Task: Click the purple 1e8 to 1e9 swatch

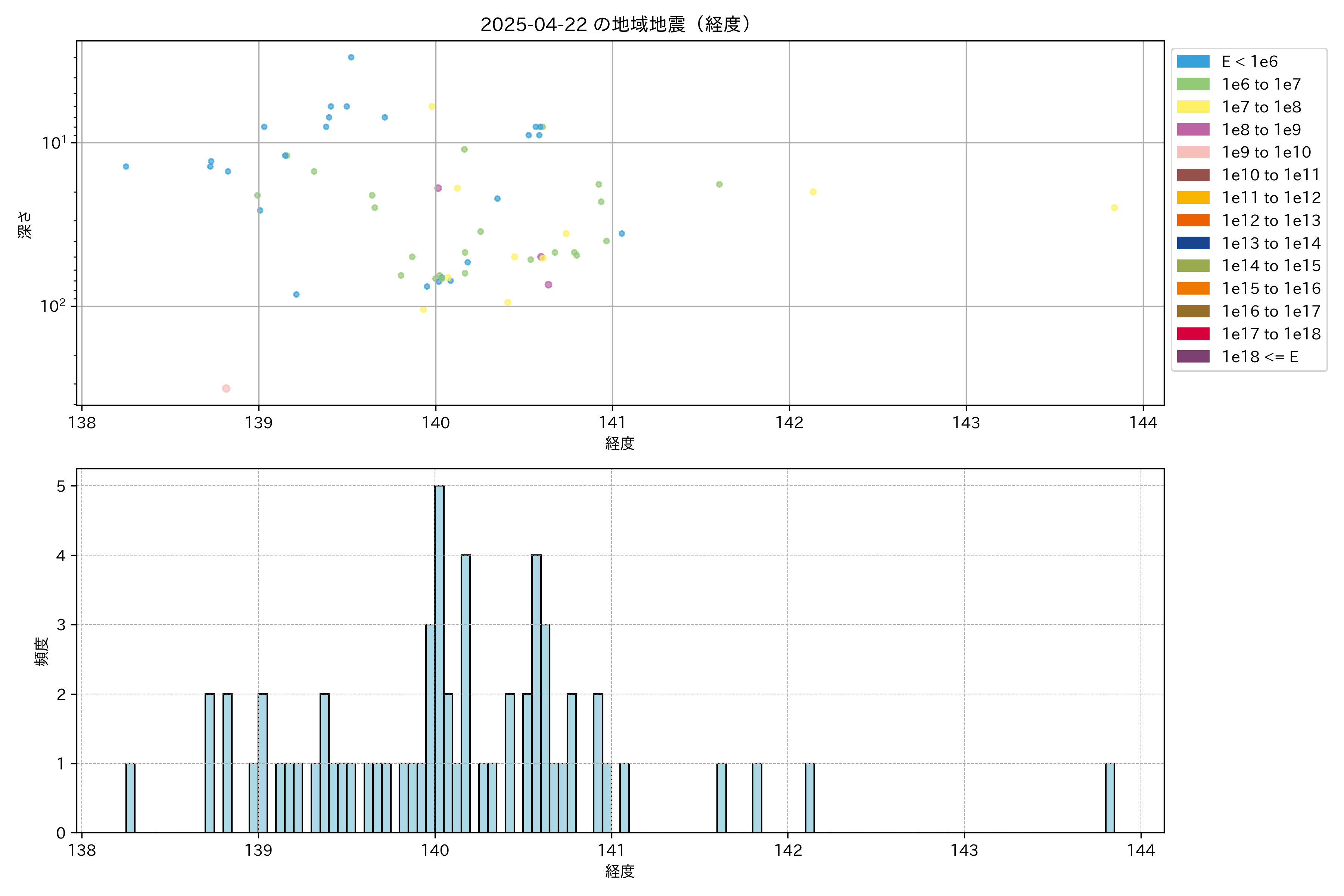Action: (1192, 130)
